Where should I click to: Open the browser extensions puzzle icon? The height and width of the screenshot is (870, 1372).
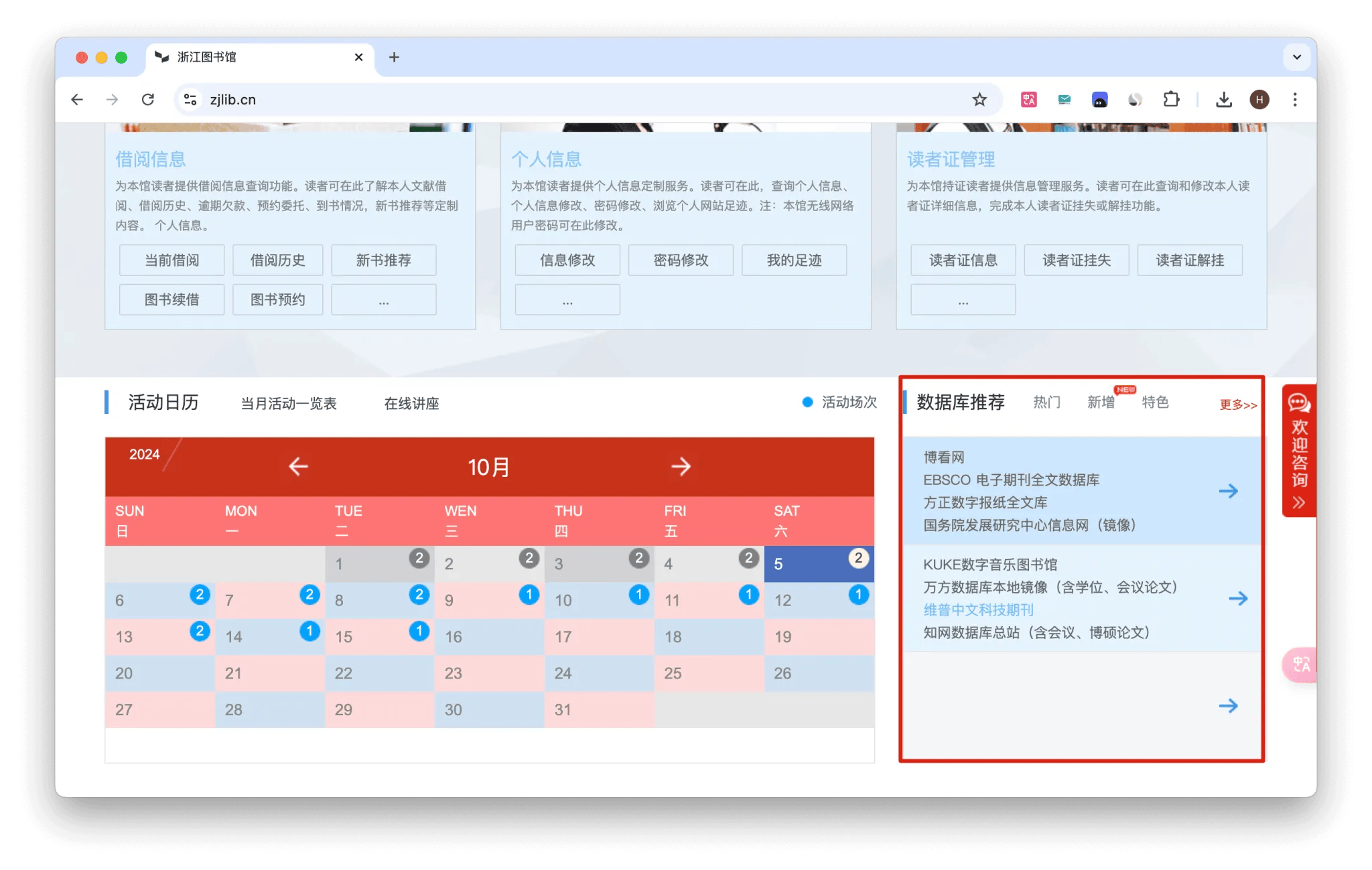tap(1172, 99)
